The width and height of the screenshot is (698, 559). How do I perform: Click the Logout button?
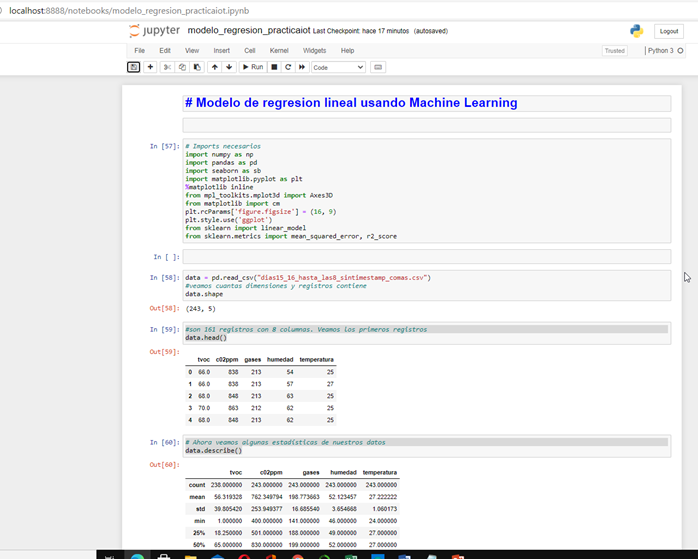(x=667, y=31)
